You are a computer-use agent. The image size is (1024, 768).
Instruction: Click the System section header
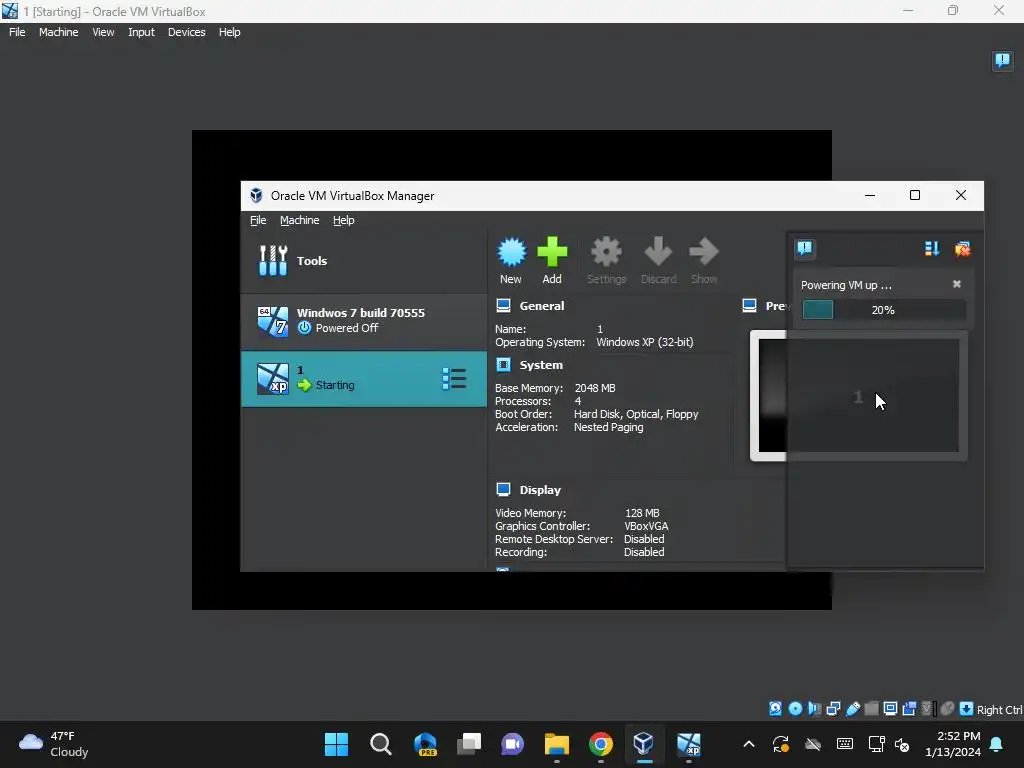(x=541, y=365)
